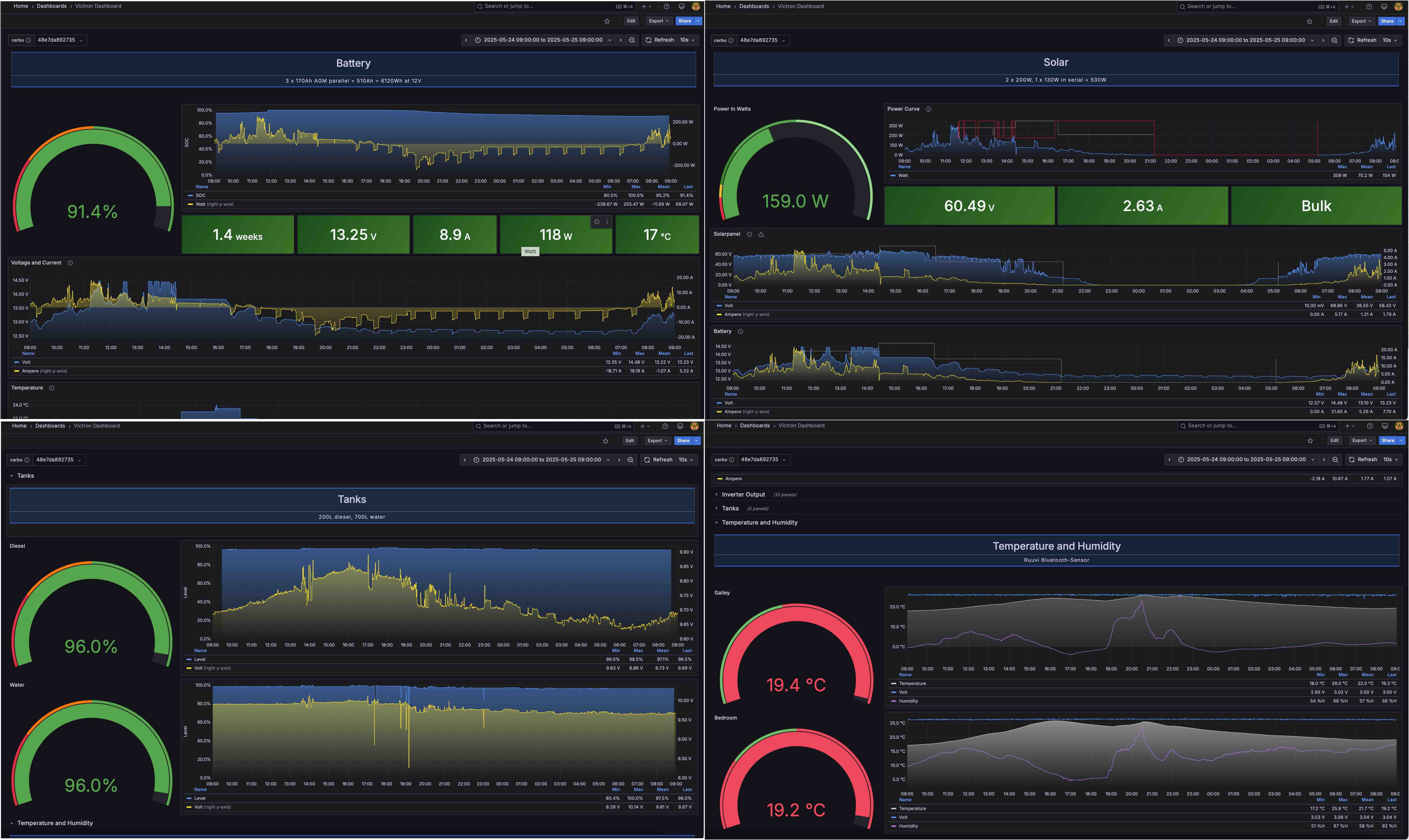This screenshot has width=1409, height=840.
Task: Click the Power Curve panel info icon
Action: [928, 109]
